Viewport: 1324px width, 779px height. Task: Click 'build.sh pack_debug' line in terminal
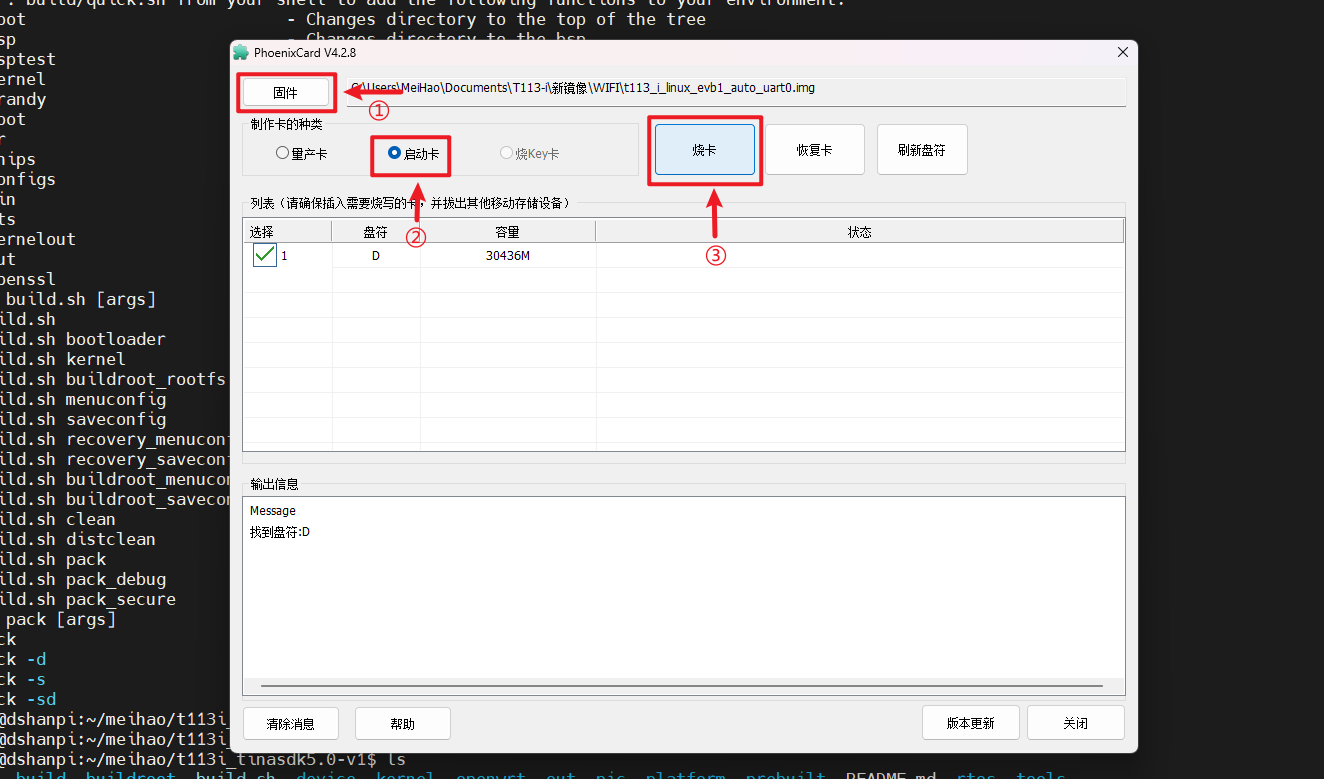click(x=83, y=579)
